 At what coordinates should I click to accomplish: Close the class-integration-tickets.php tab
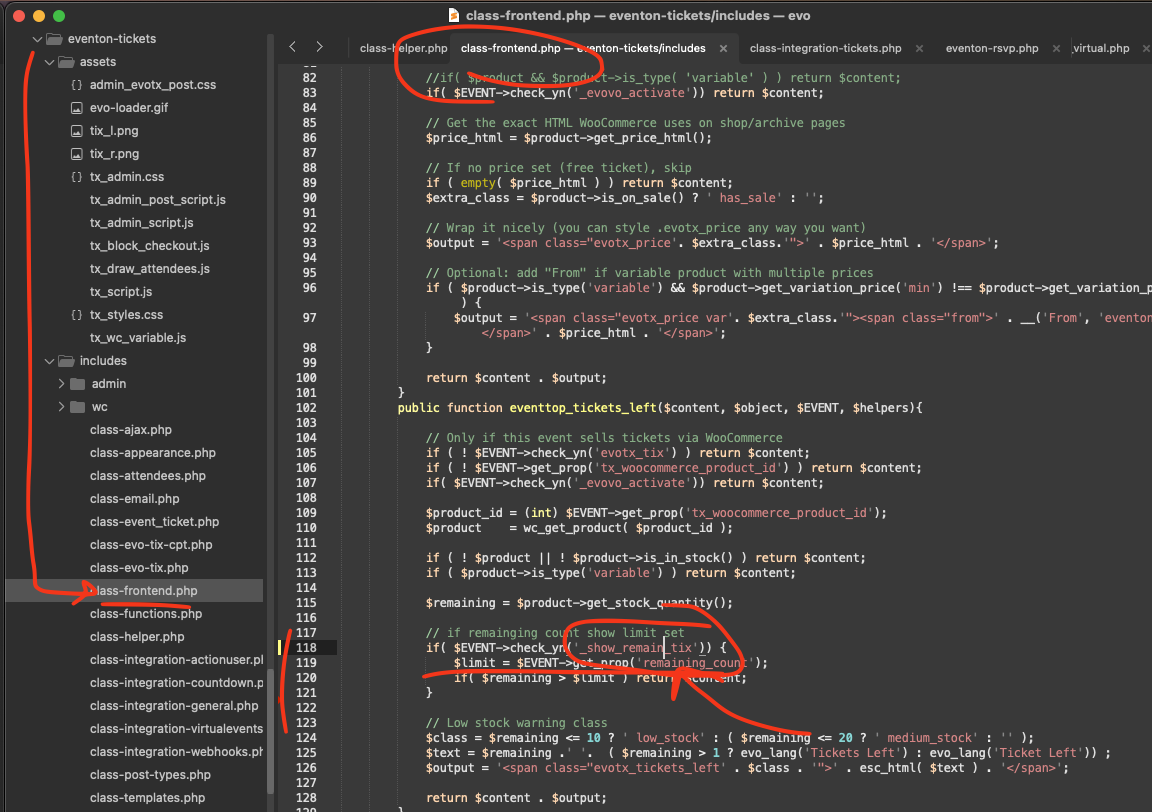click(919, 48)
